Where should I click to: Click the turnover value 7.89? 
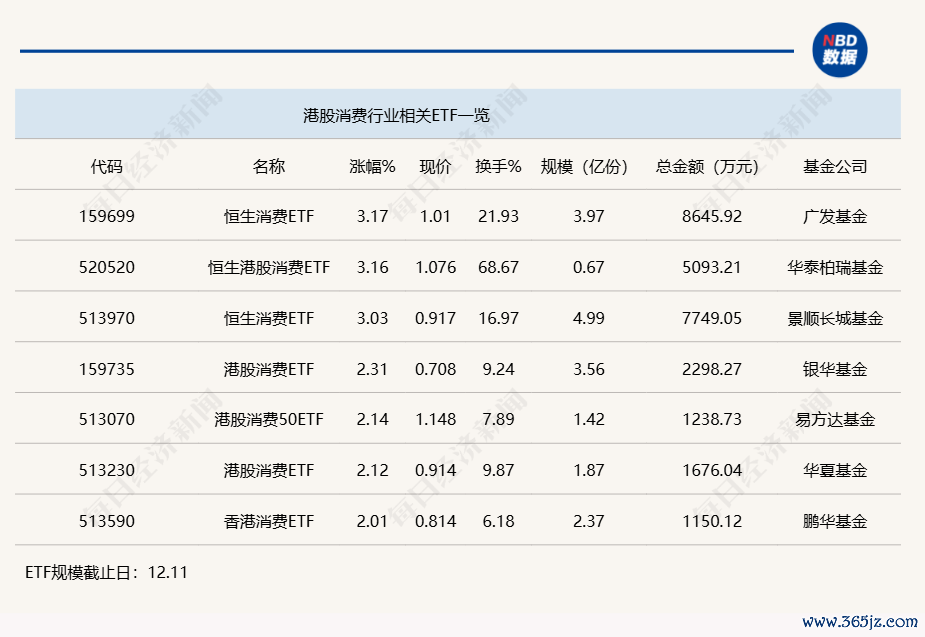[x=498, y=419]
